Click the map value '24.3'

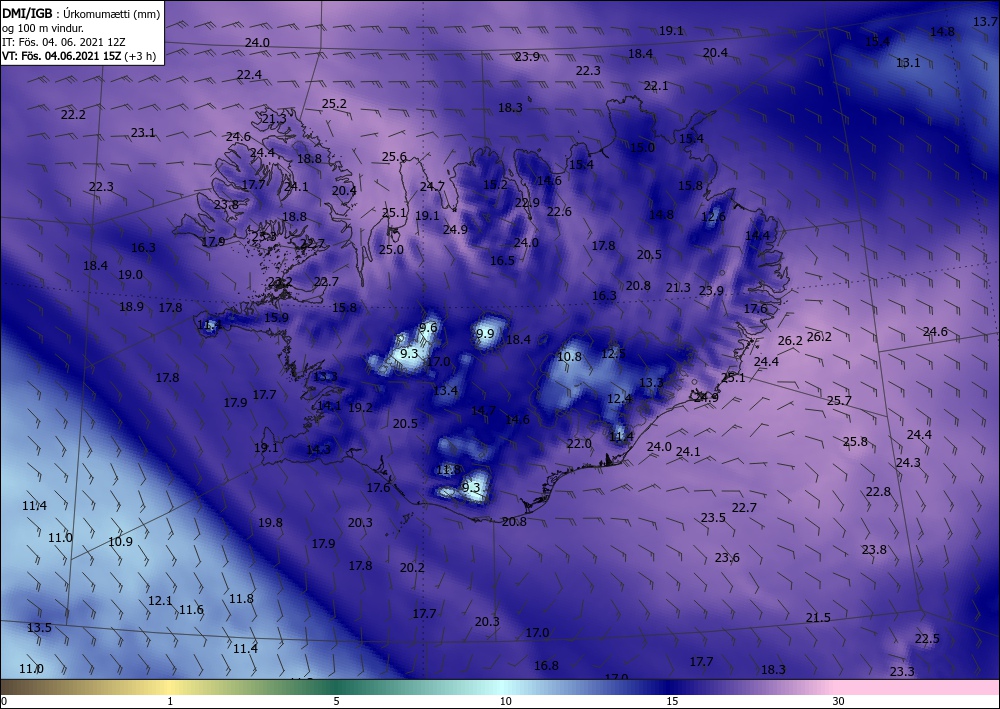point(908,462)
